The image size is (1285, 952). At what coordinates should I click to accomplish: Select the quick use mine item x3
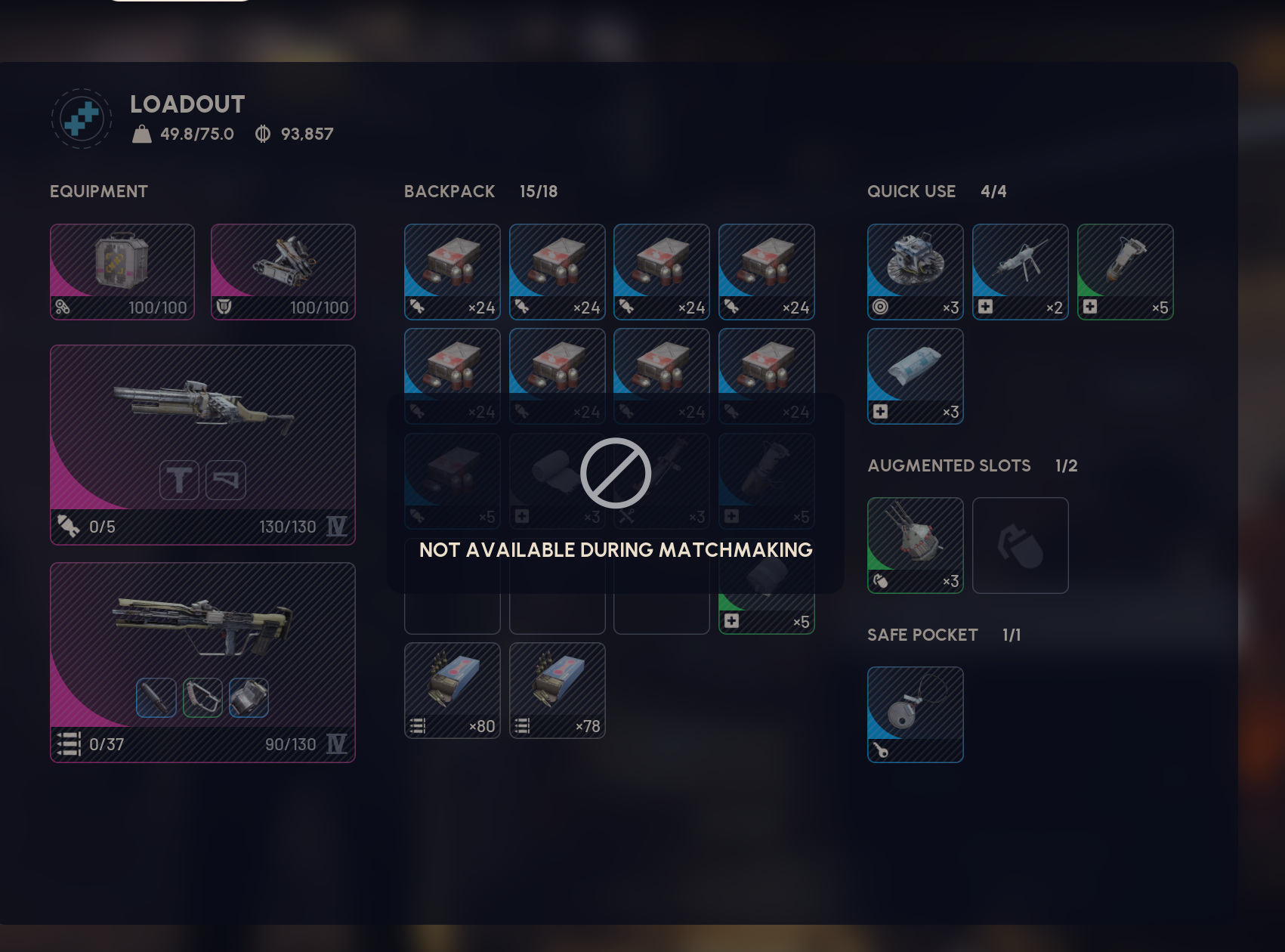[916, 272]
